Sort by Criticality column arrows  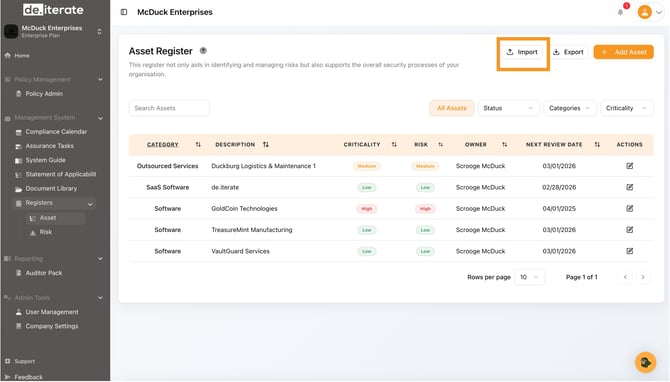click(x=394, y=144)
